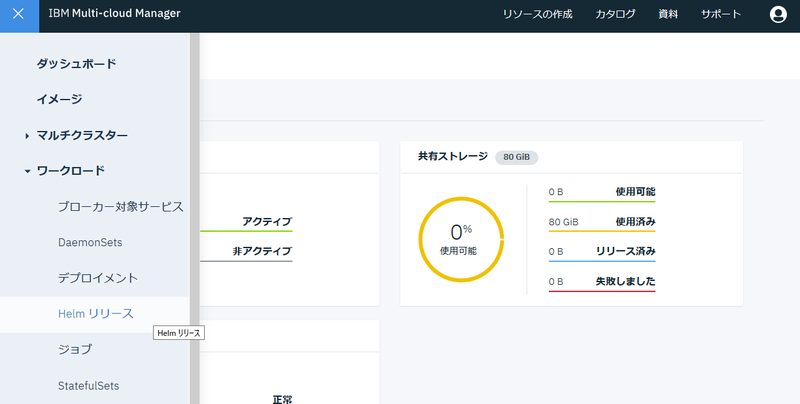Open DaemonSets in the sidebar
Image resolution: width=800 pixels, height=404 pixels.
click(x=90, y=242)
